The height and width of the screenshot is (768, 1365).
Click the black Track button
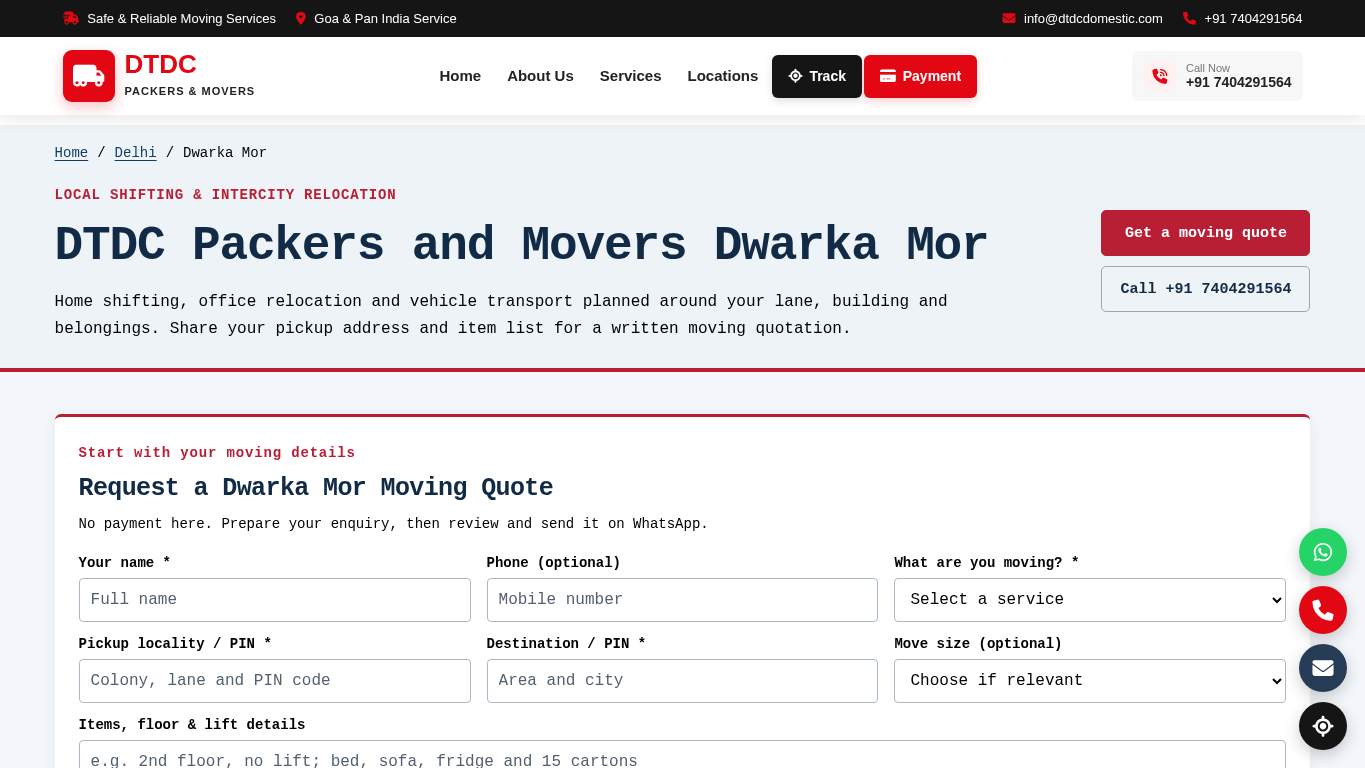click(x=817, y=76)
